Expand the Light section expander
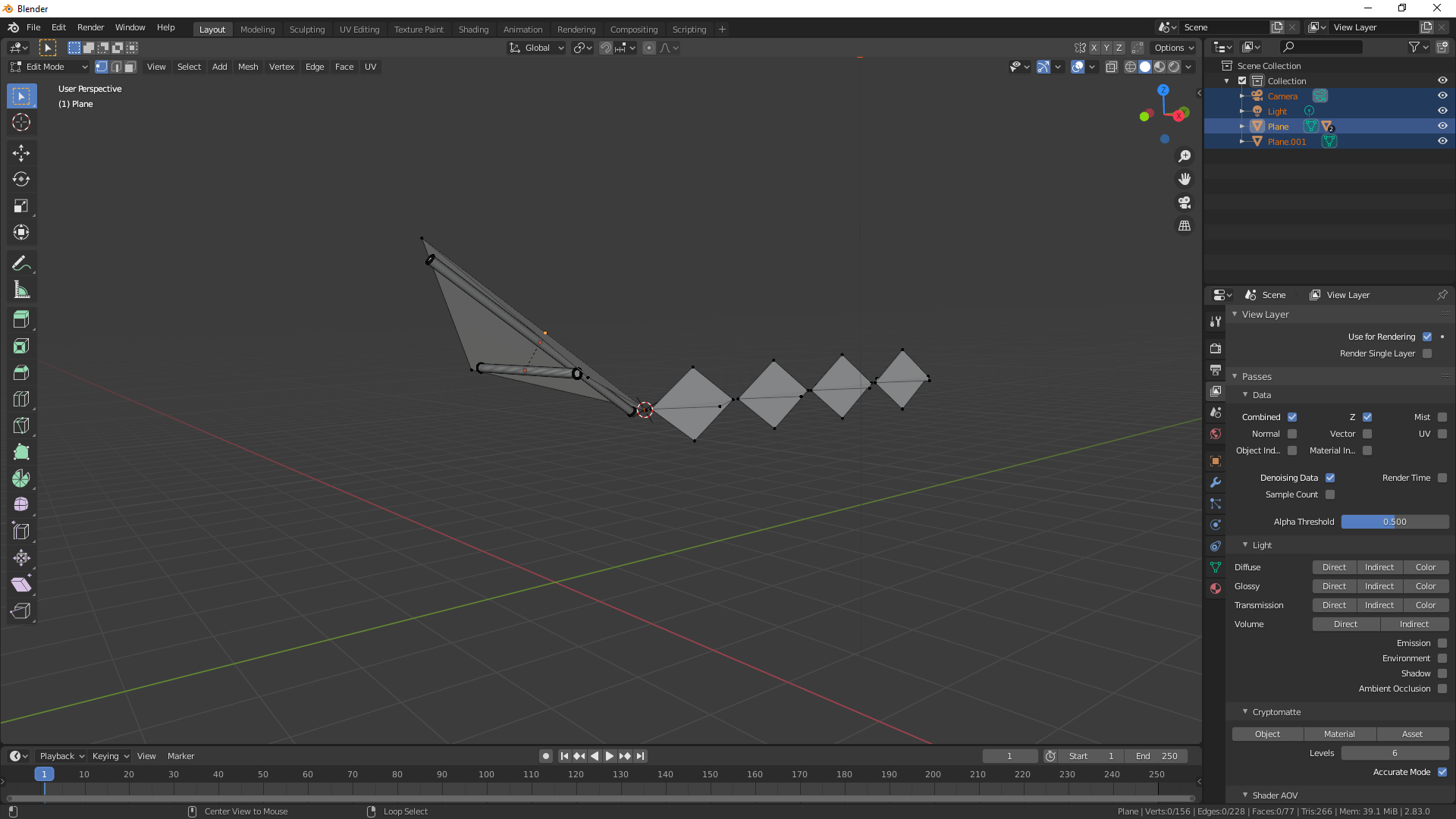The height and width of the screenshot is (819, 1456). pyautogui.click(x=1246, y=544)
